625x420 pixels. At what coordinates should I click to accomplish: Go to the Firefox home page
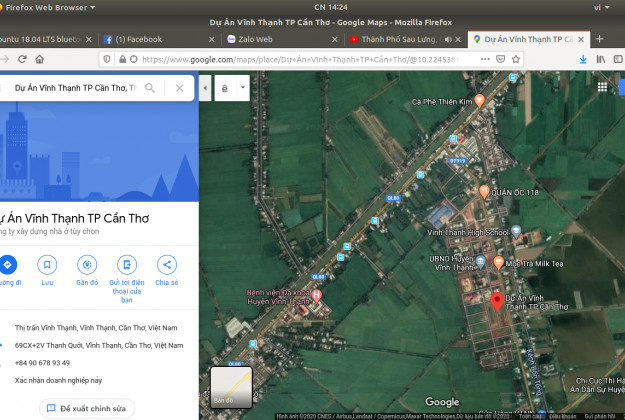pyautogui.click(x=39, y=59)
